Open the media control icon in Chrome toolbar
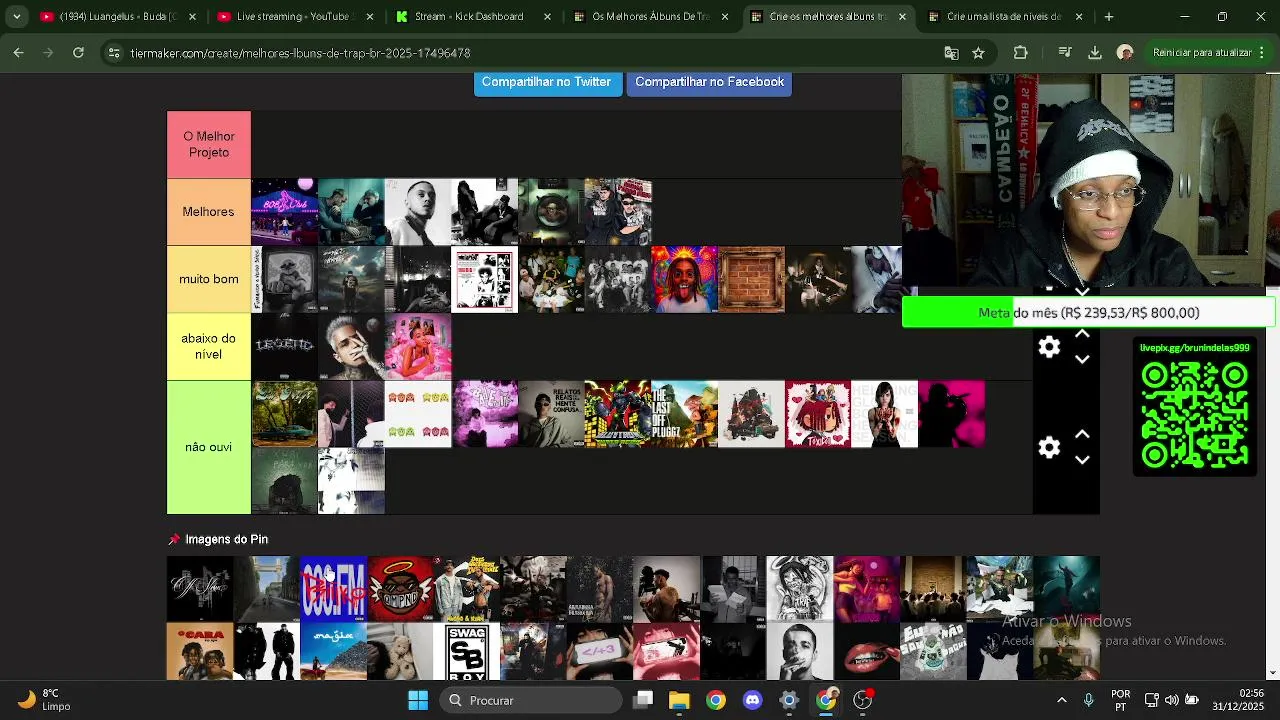1280x720 pixels. click(x=1065, y=53)
